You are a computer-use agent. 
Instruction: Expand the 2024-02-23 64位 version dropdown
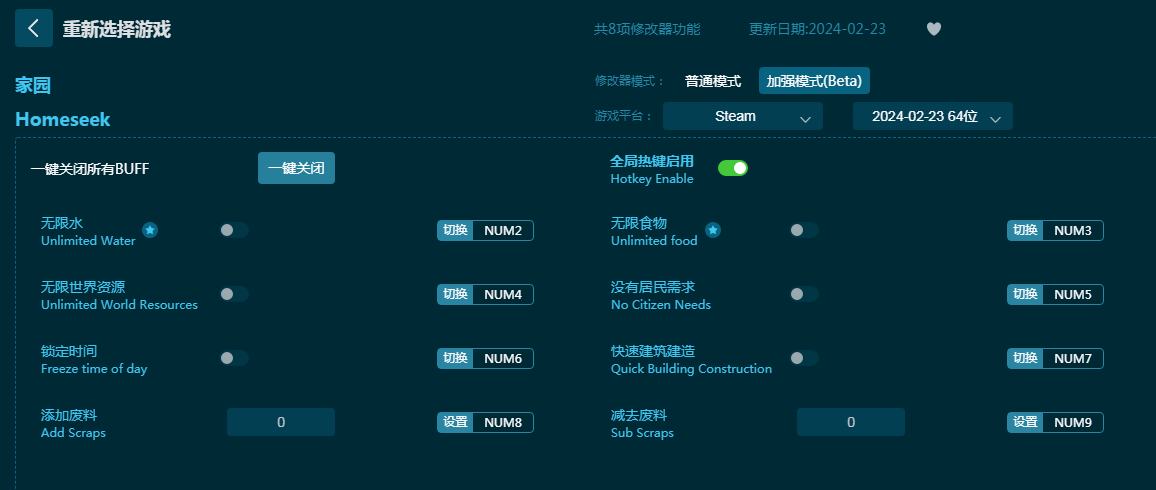(933, 116)
